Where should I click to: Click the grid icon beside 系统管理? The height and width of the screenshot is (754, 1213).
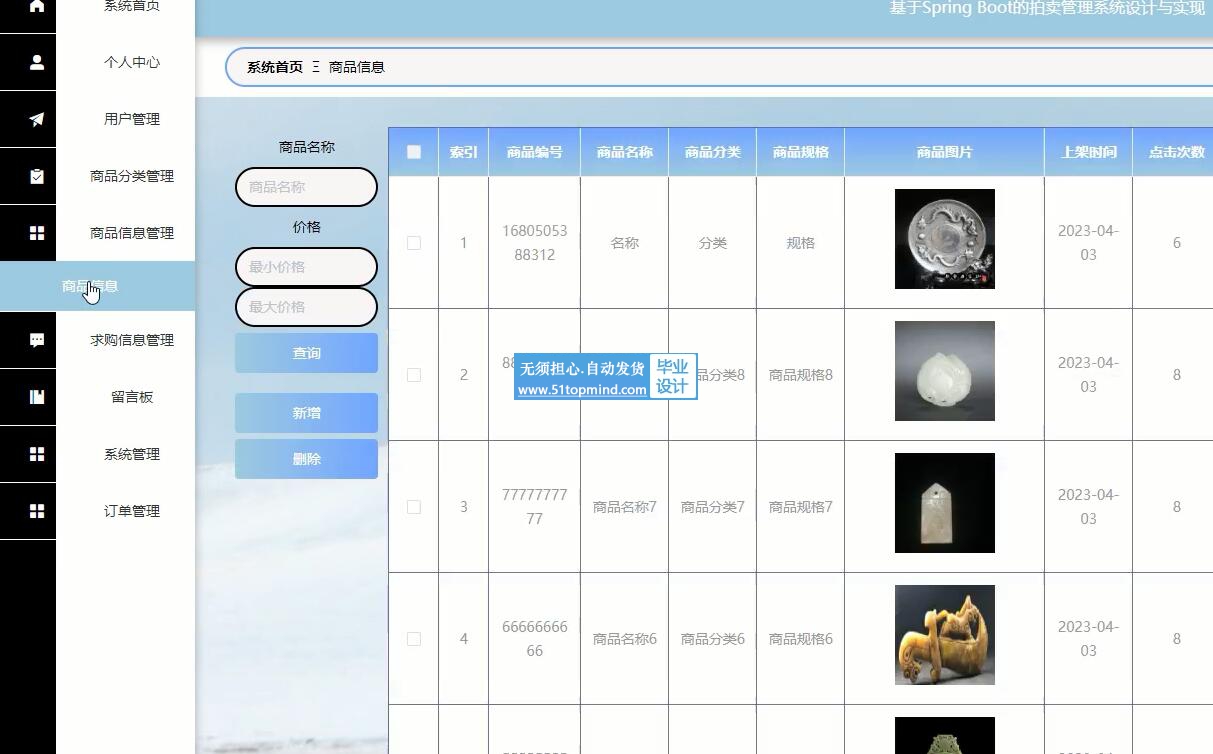[37, 454]
